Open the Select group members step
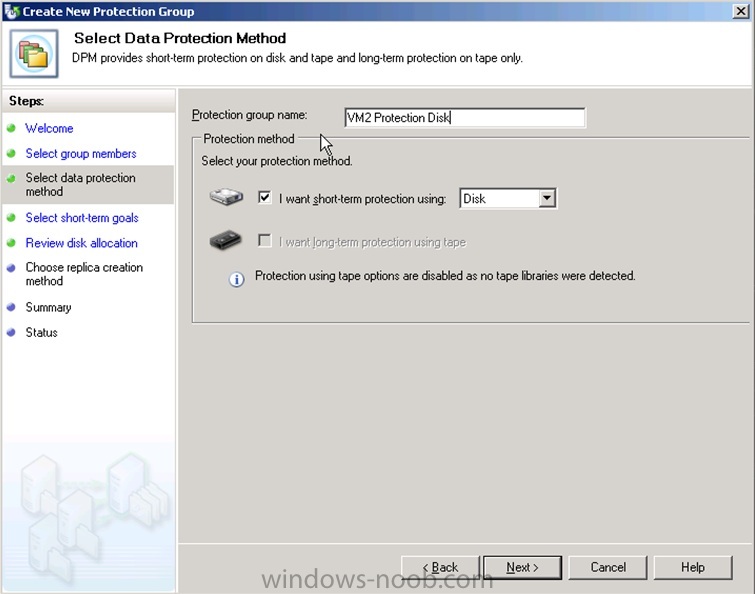The image size is (755, 594). pyautogui.click(x=81, y=154)
